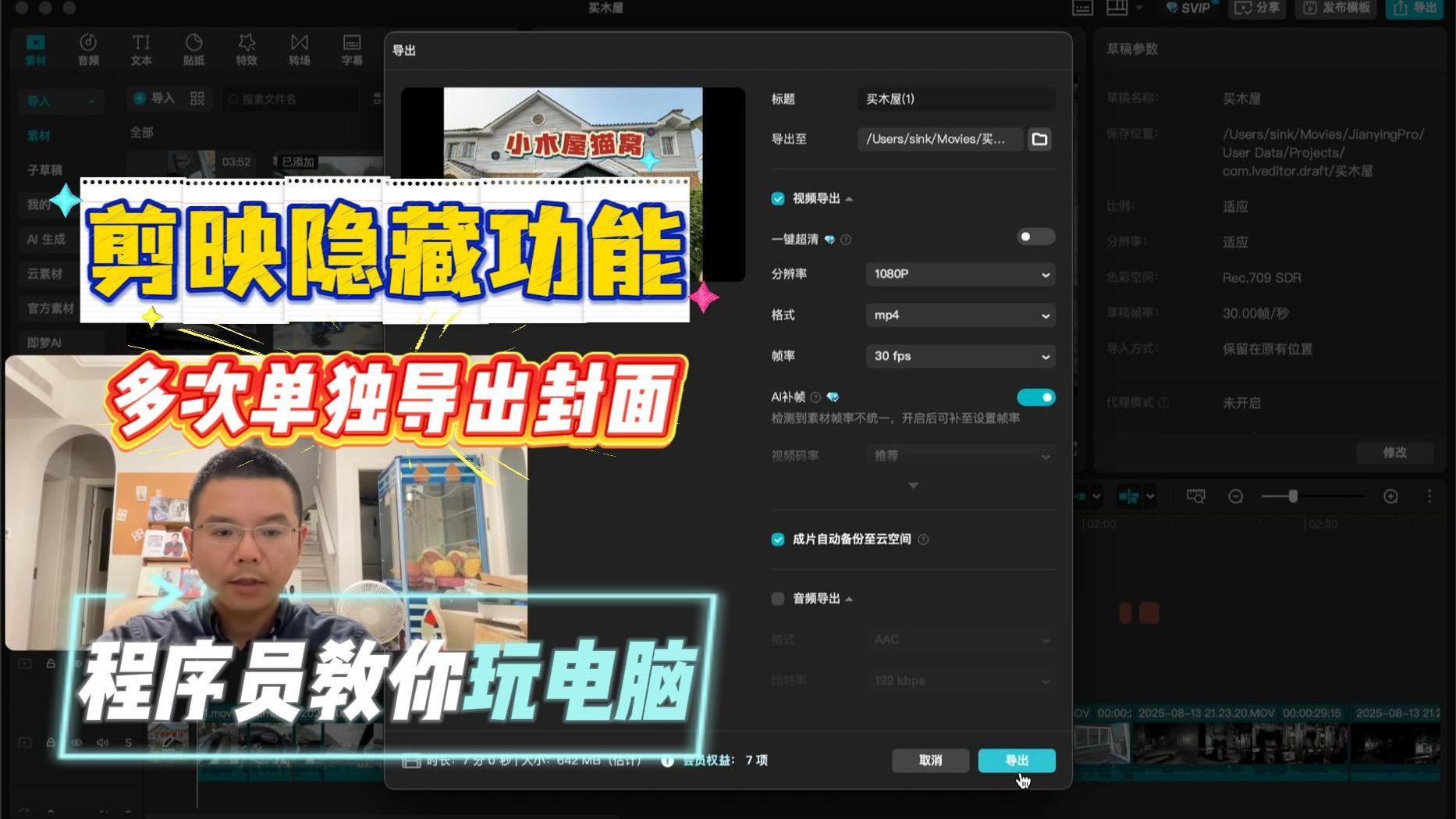Image resolution: width=1456 pixels, height=819 pixels.
Task: Click the timeline zoom slider handle
Action: (1293, 497)
